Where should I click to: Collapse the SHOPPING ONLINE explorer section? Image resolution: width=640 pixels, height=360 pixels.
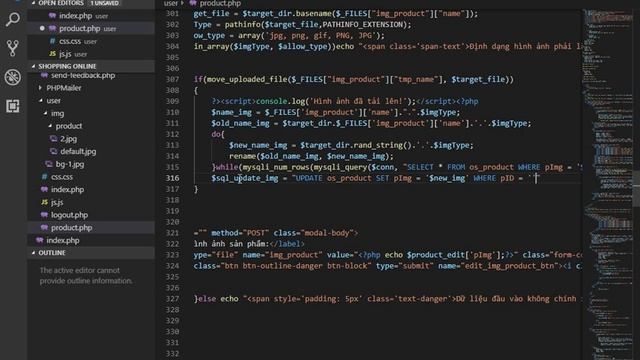pyautogui.click(x=34, y=66)
